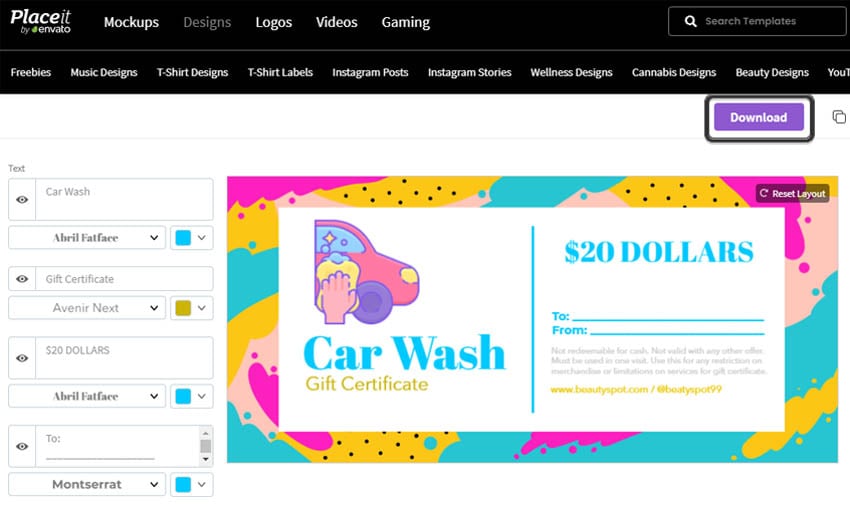Select mustard yellow swatch for Gift Certificate

coord(183,308)
